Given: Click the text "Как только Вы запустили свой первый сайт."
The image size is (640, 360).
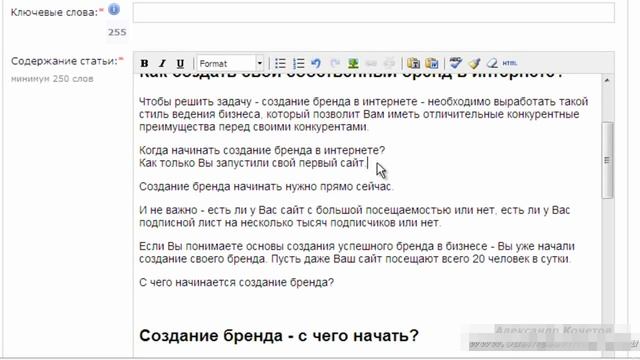Looking at the screenshot, I should pos(253,163).
